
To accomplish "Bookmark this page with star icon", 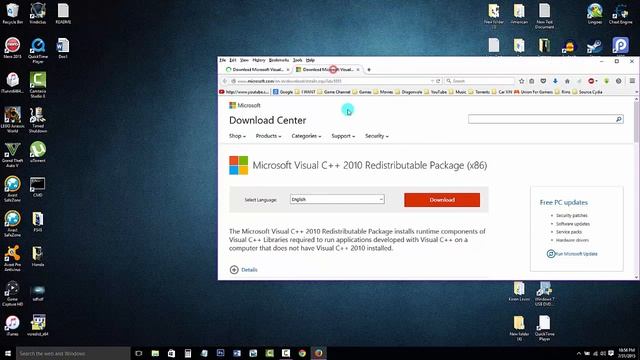I will (521, 81).
